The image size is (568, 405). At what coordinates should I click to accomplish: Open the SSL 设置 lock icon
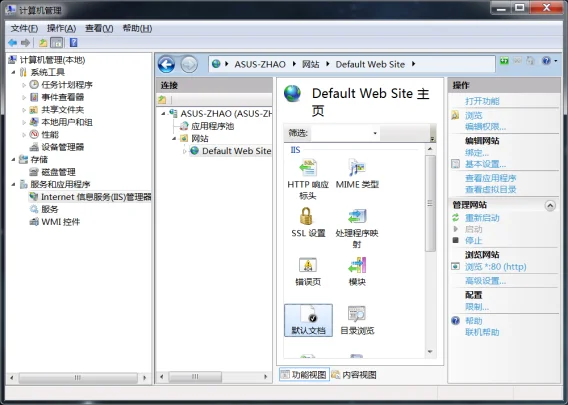[308, 222]
